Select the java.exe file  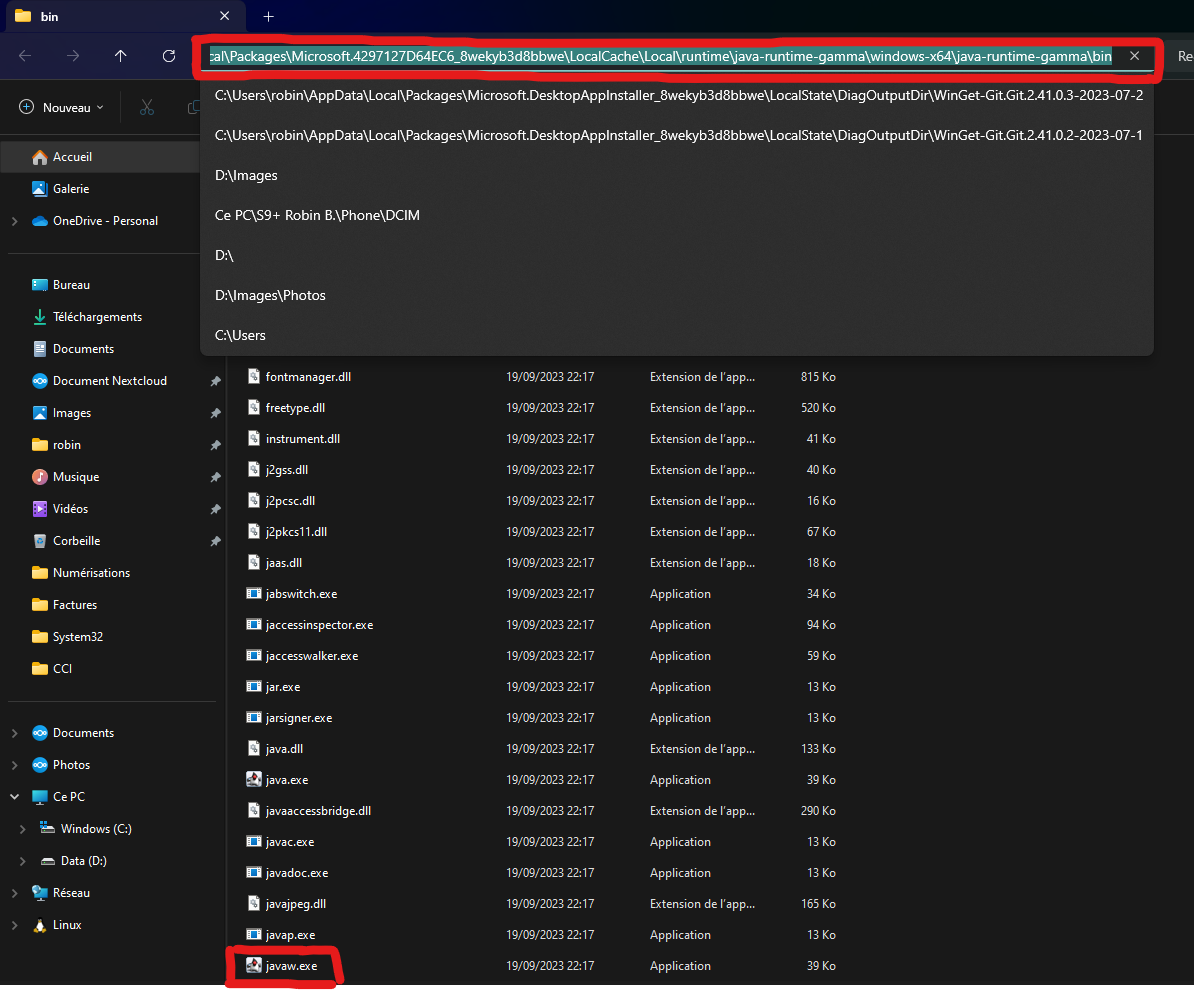tap(286, 780)
